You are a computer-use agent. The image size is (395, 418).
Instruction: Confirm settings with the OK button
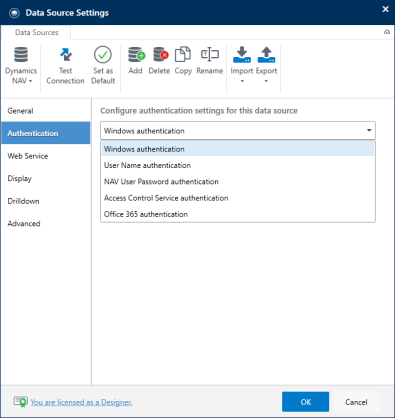(305, 402)
